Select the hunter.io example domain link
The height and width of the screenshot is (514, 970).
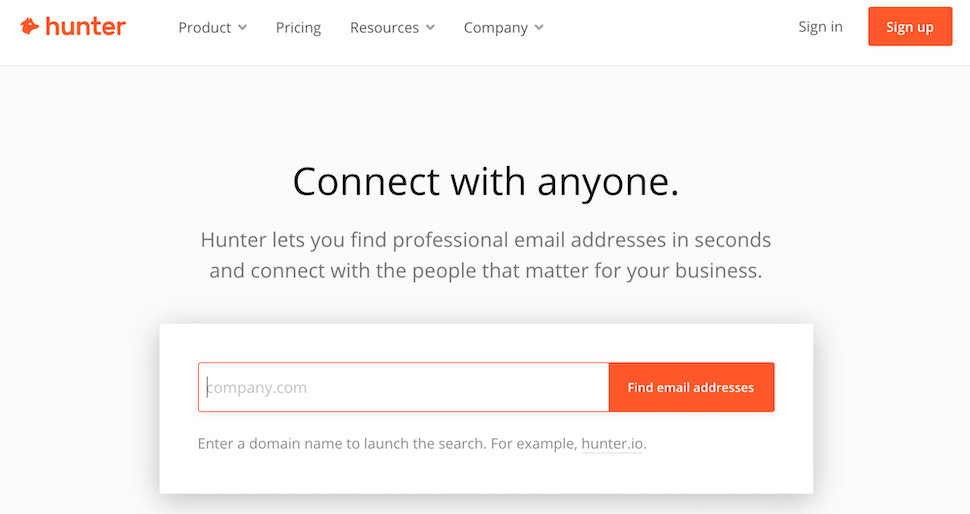click(612, 443)
